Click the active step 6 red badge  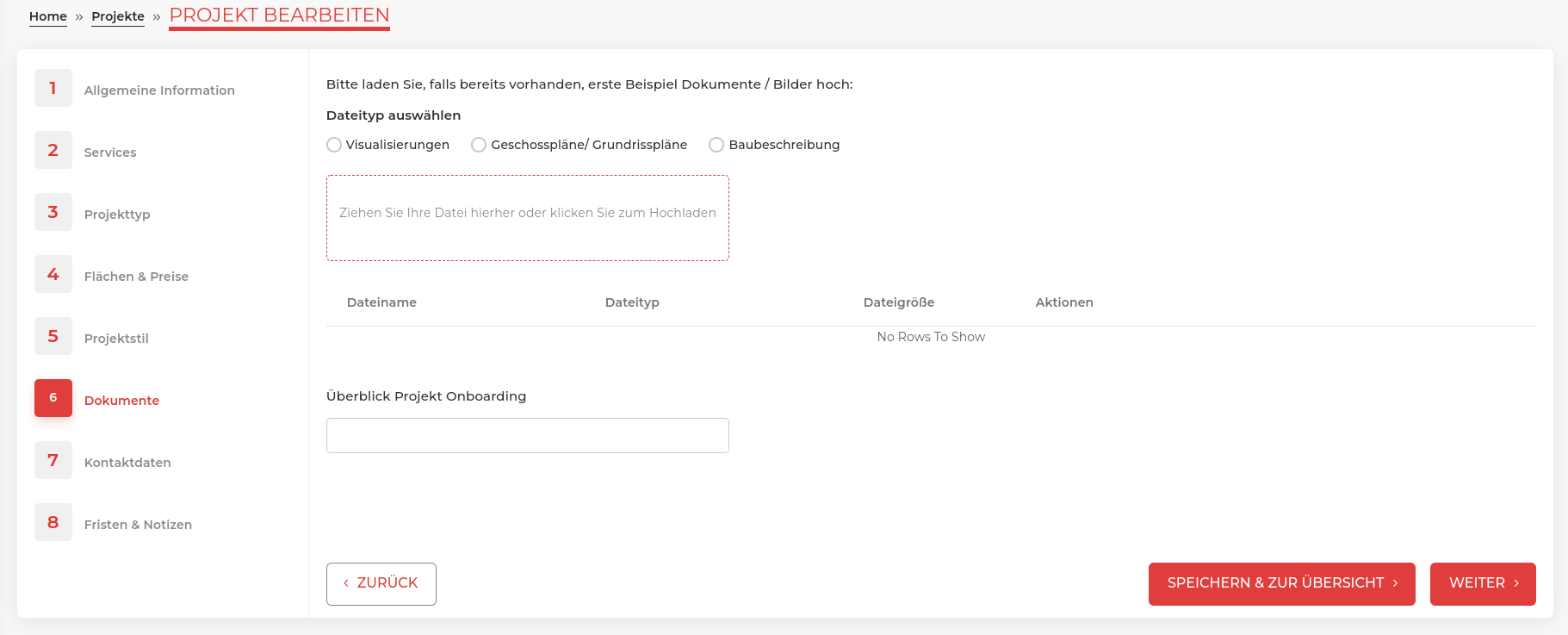click(x=53, y=398)
